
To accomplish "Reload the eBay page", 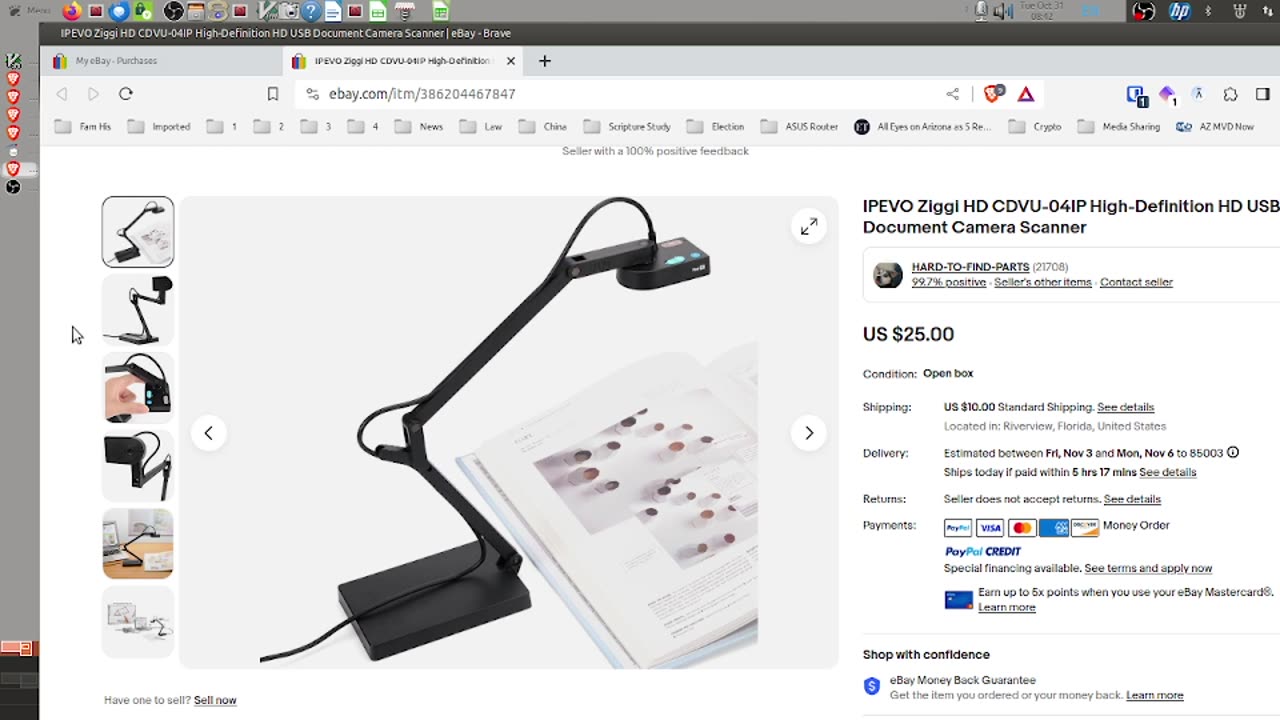I will coord(126,94).
